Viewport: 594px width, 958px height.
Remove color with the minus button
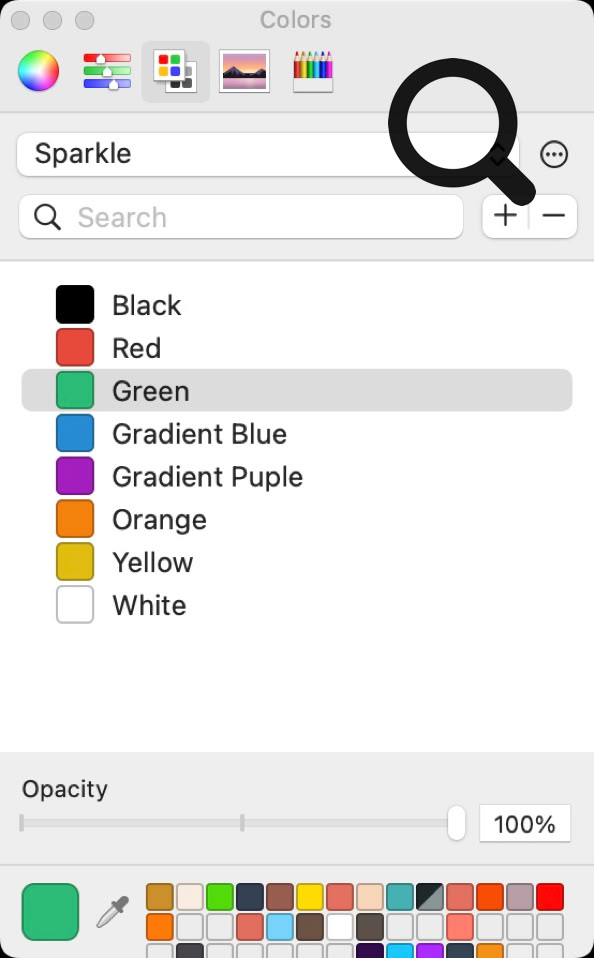(x=553, y=216)
